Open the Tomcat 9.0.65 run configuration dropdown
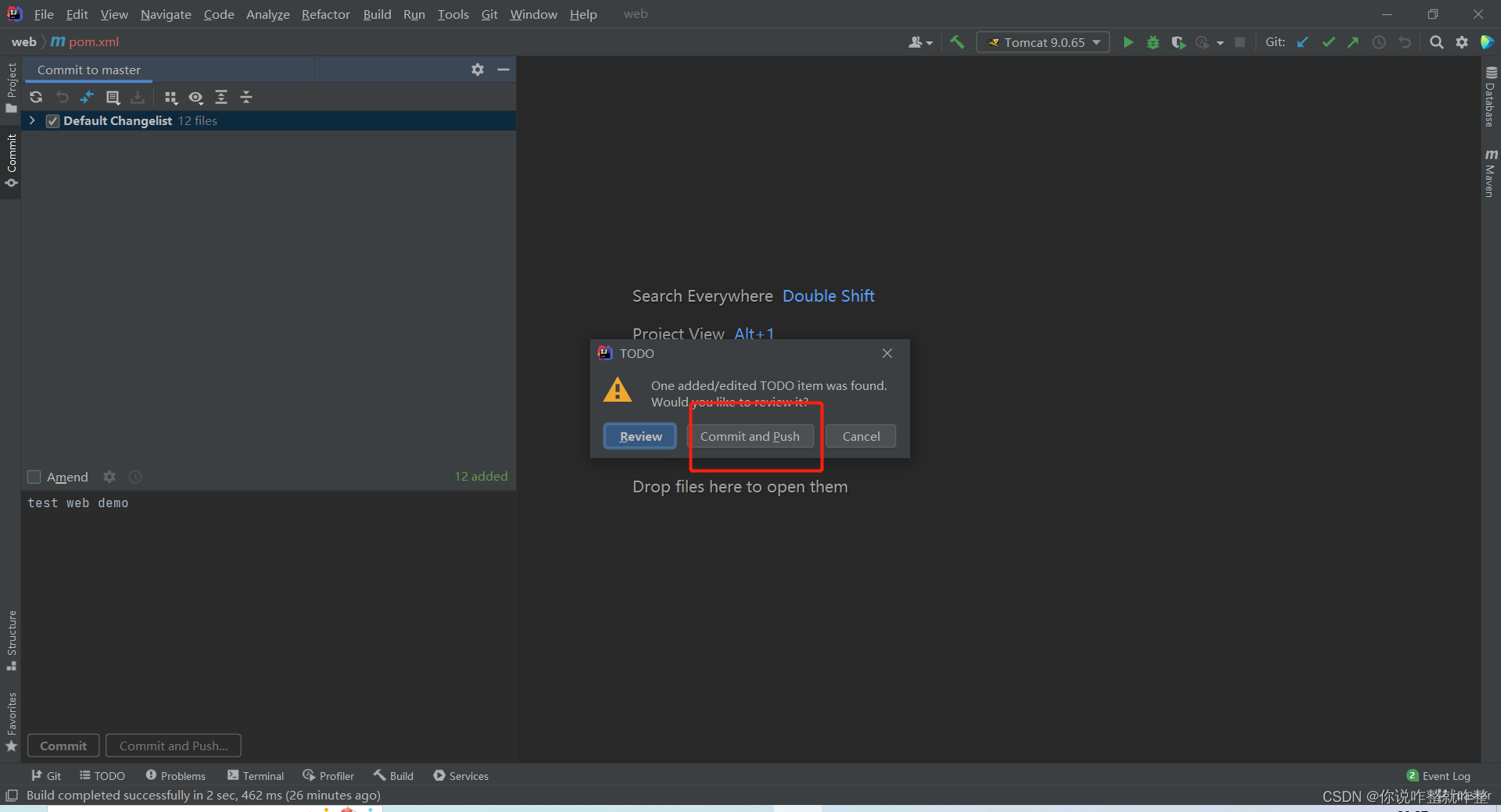This screenshot has width=1501, height=812. (1043, 42)
